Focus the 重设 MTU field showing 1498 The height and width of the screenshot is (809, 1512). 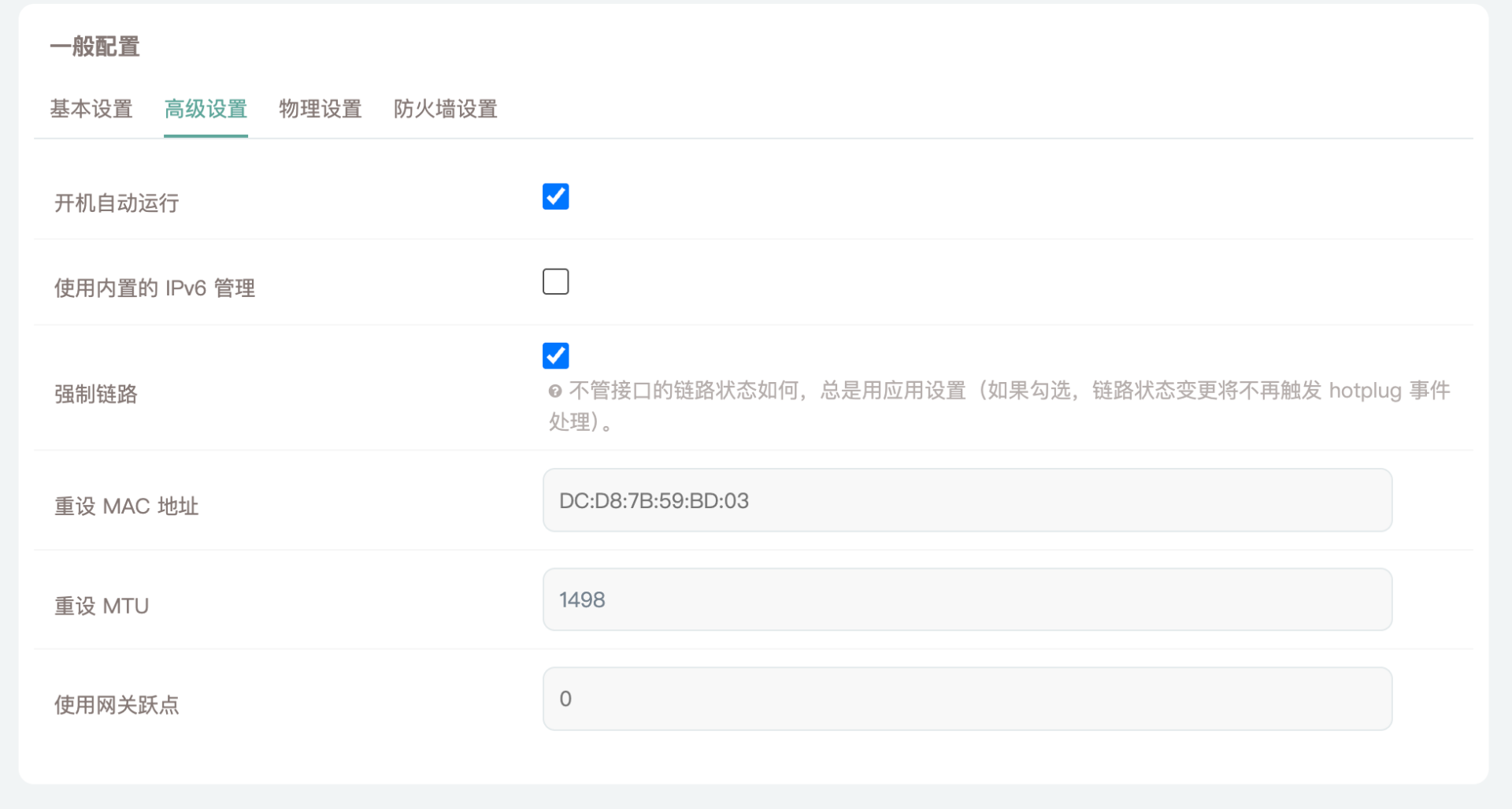967,599
